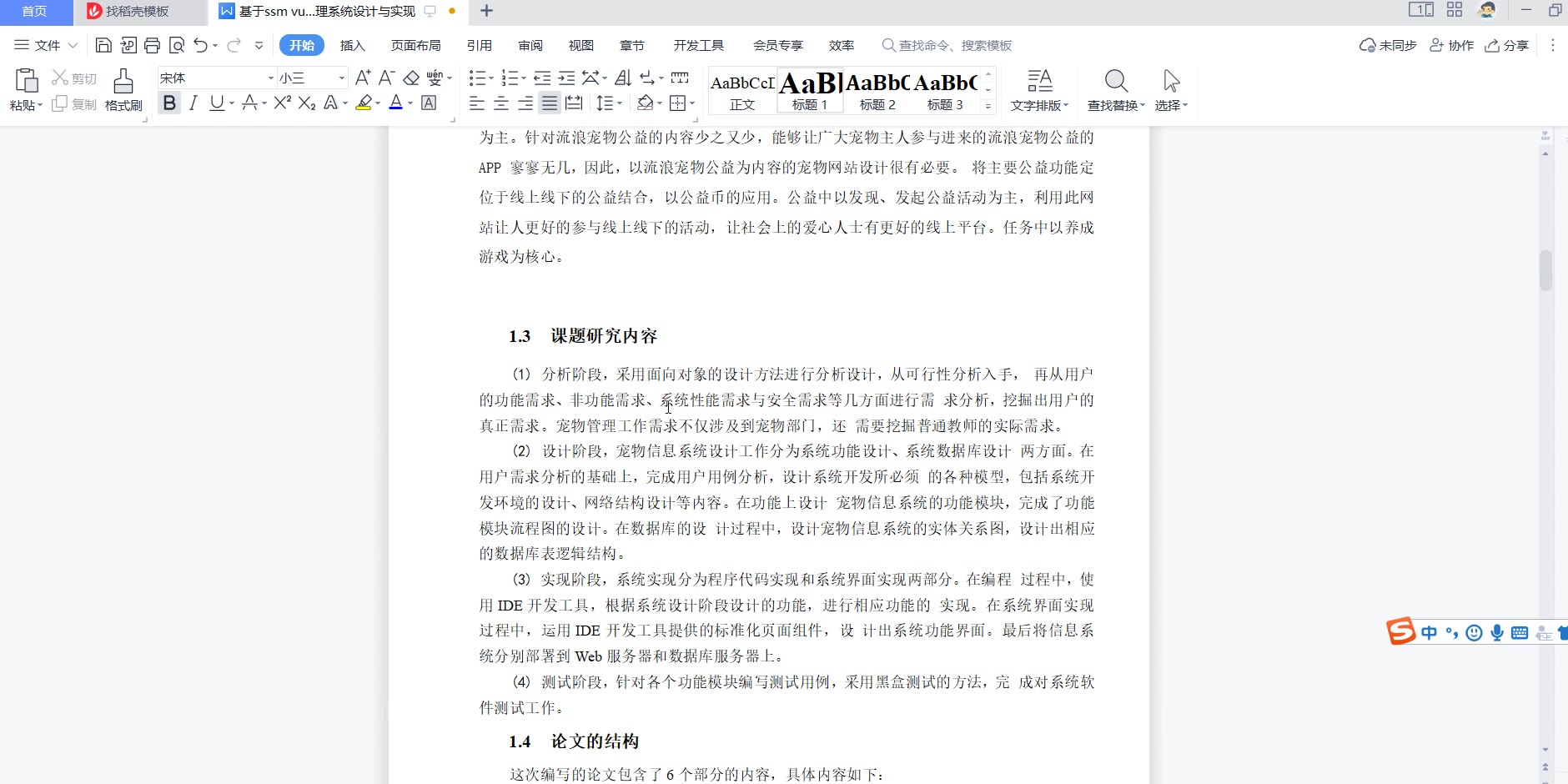Viewport: 1568px width, 784px height.
Task: Apply the 正文 style
Action: point(742,90)
